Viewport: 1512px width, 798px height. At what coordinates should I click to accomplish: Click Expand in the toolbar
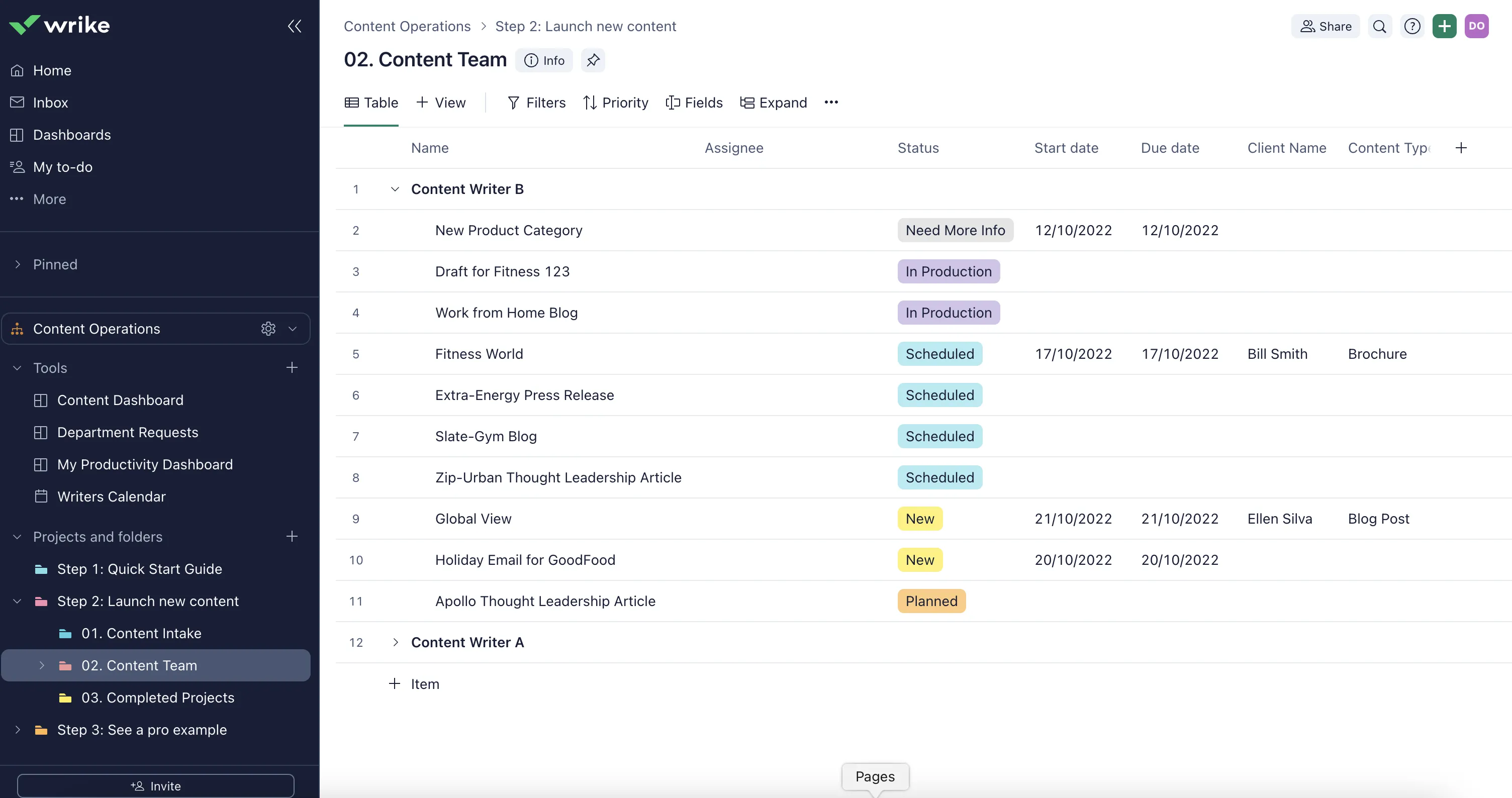tap(773, 103)
